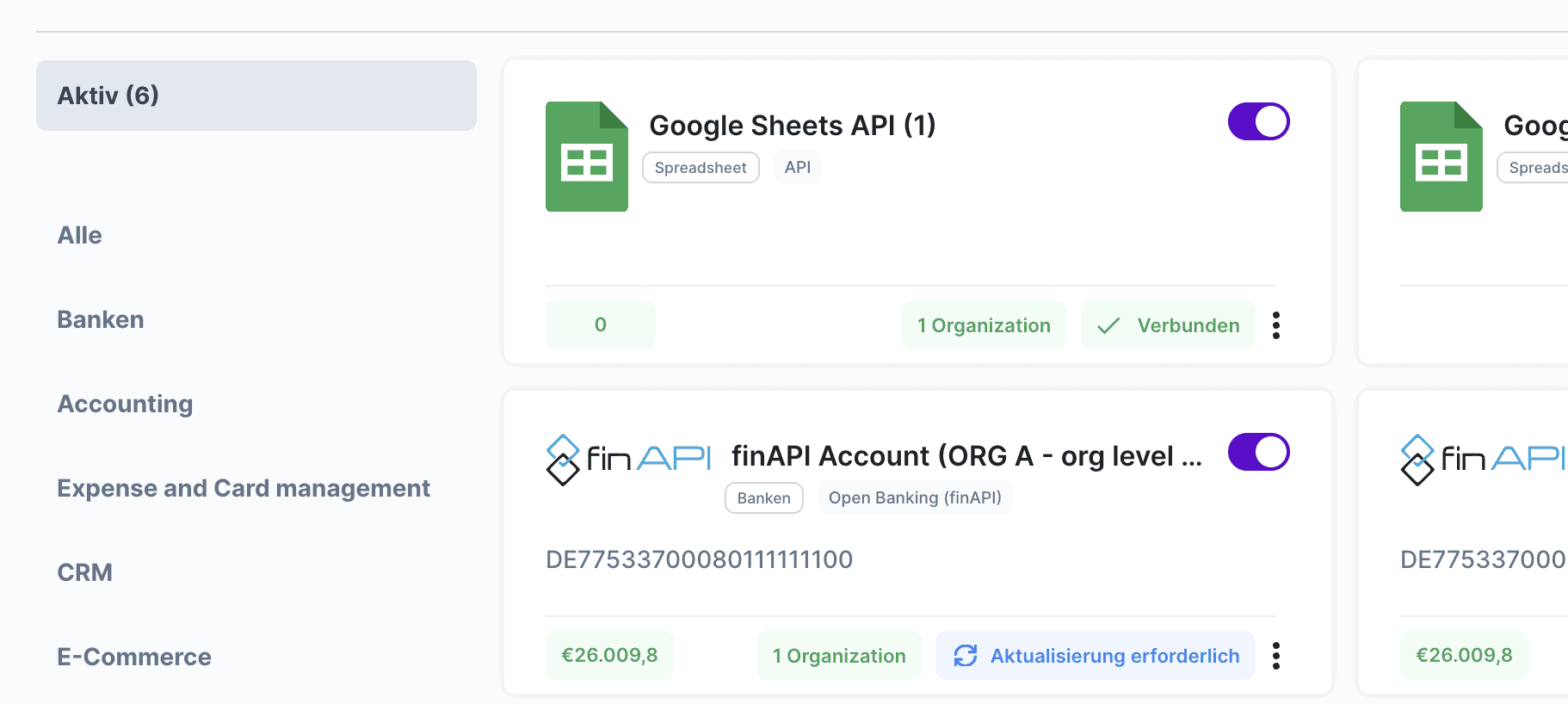Viewport: 1568px width, 704px height.
Task: Click the checkmark icon next to Verbunden
Action: tap(1108, 325)
